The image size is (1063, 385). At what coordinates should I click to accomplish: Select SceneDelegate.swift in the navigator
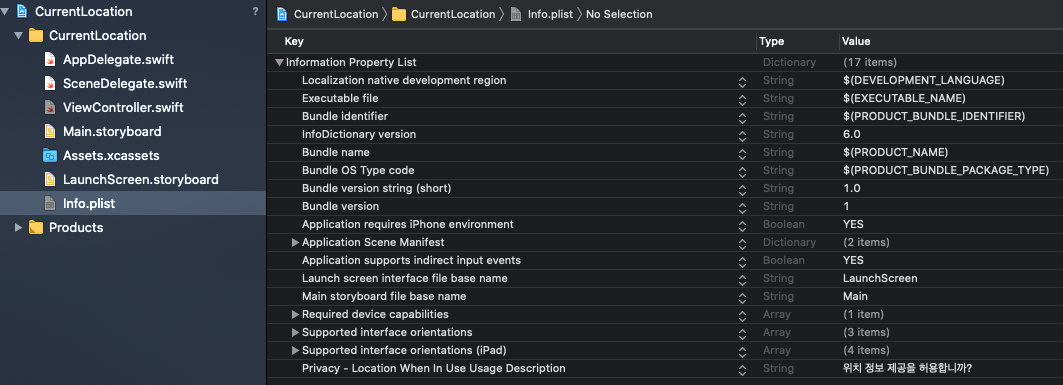[125, 84]
